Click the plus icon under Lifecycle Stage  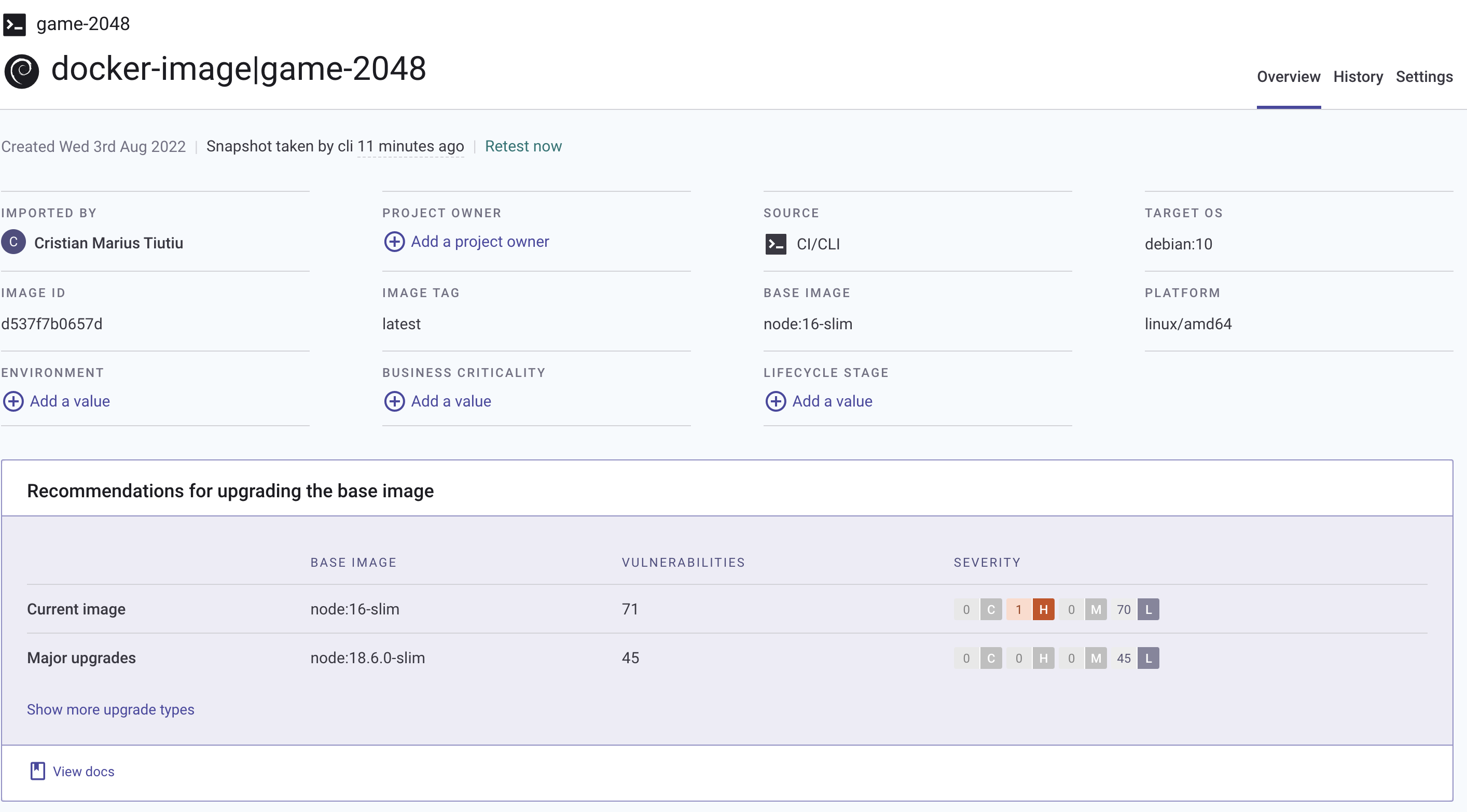pyautogui.click(x=776, y=401)
